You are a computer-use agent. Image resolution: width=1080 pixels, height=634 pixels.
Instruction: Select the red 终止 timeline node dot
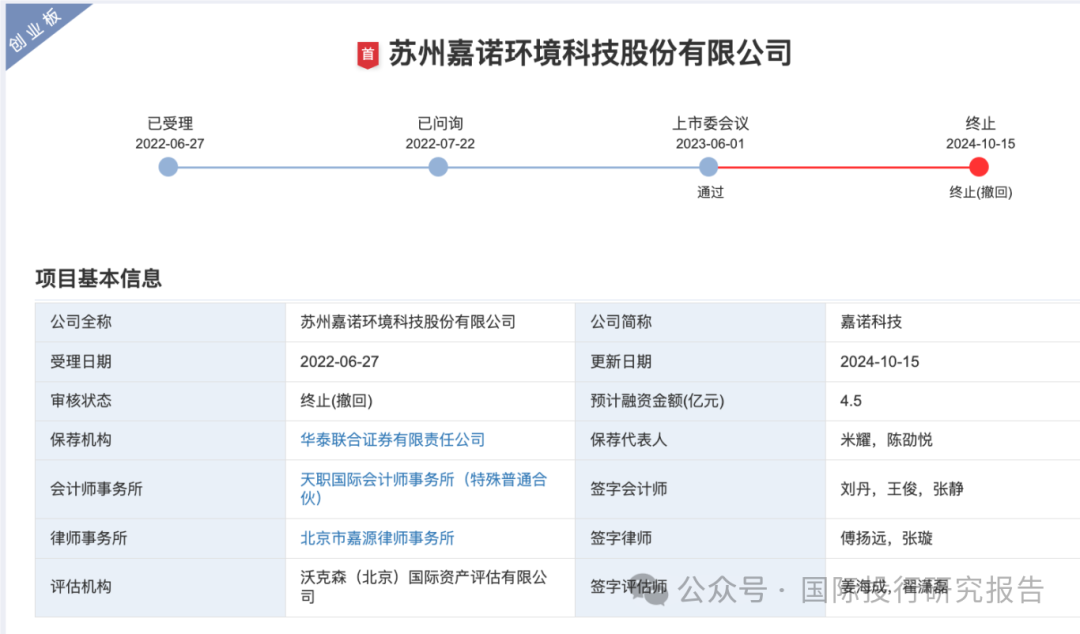(979, 167)
